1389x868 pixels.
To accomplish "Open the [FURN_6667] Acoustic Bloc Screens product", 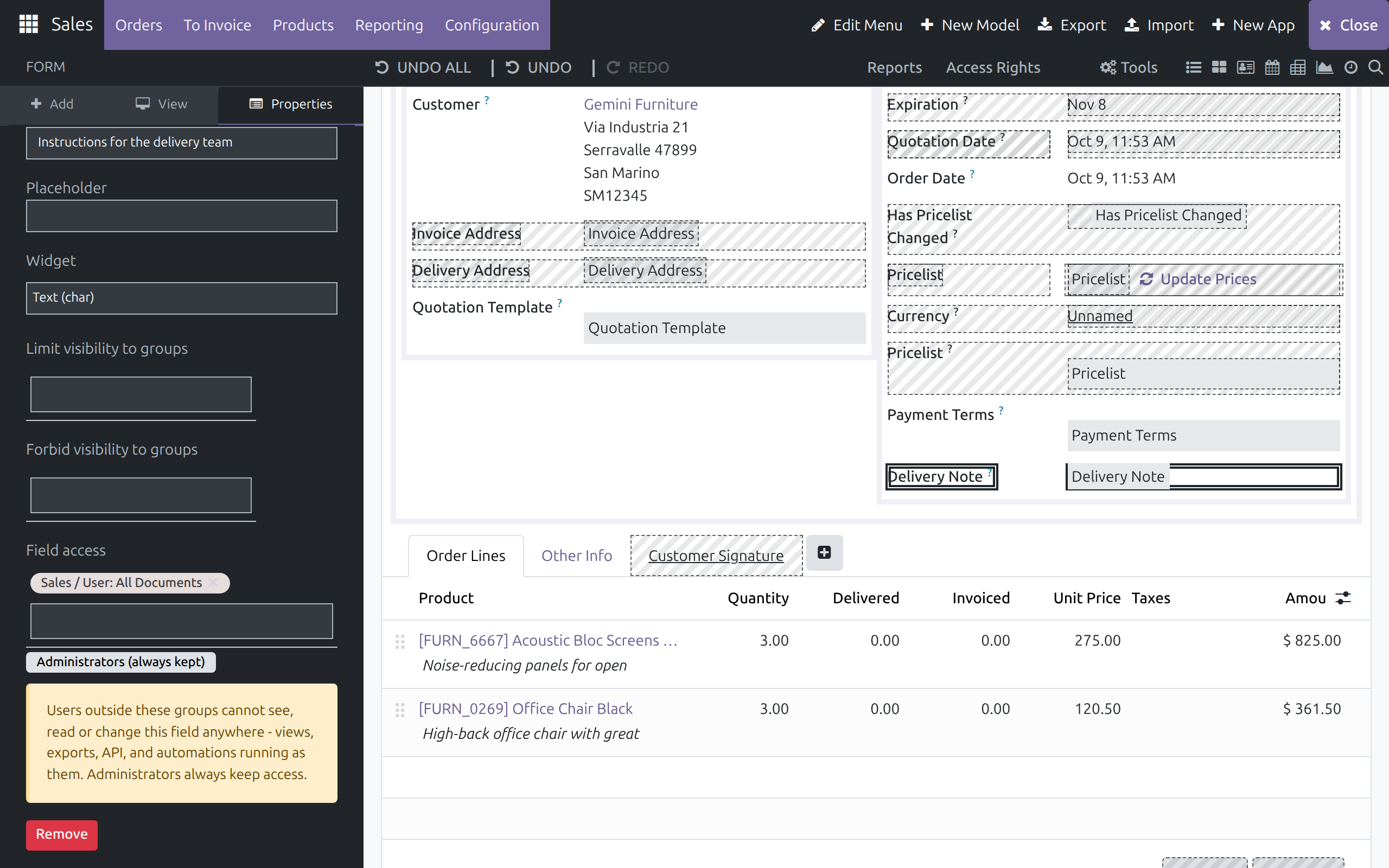I will click(x=548, y=640).
